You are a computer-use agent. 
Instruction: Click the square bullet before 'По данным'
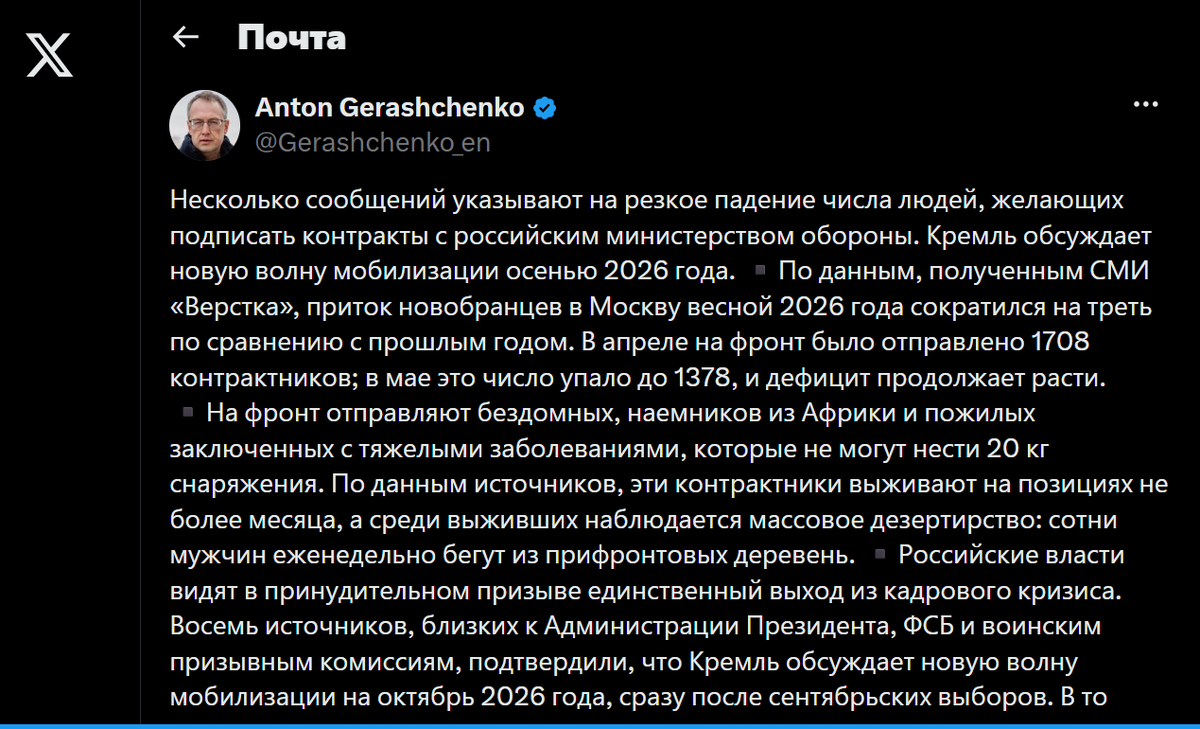pyautogui.click(x=760, y=270)
